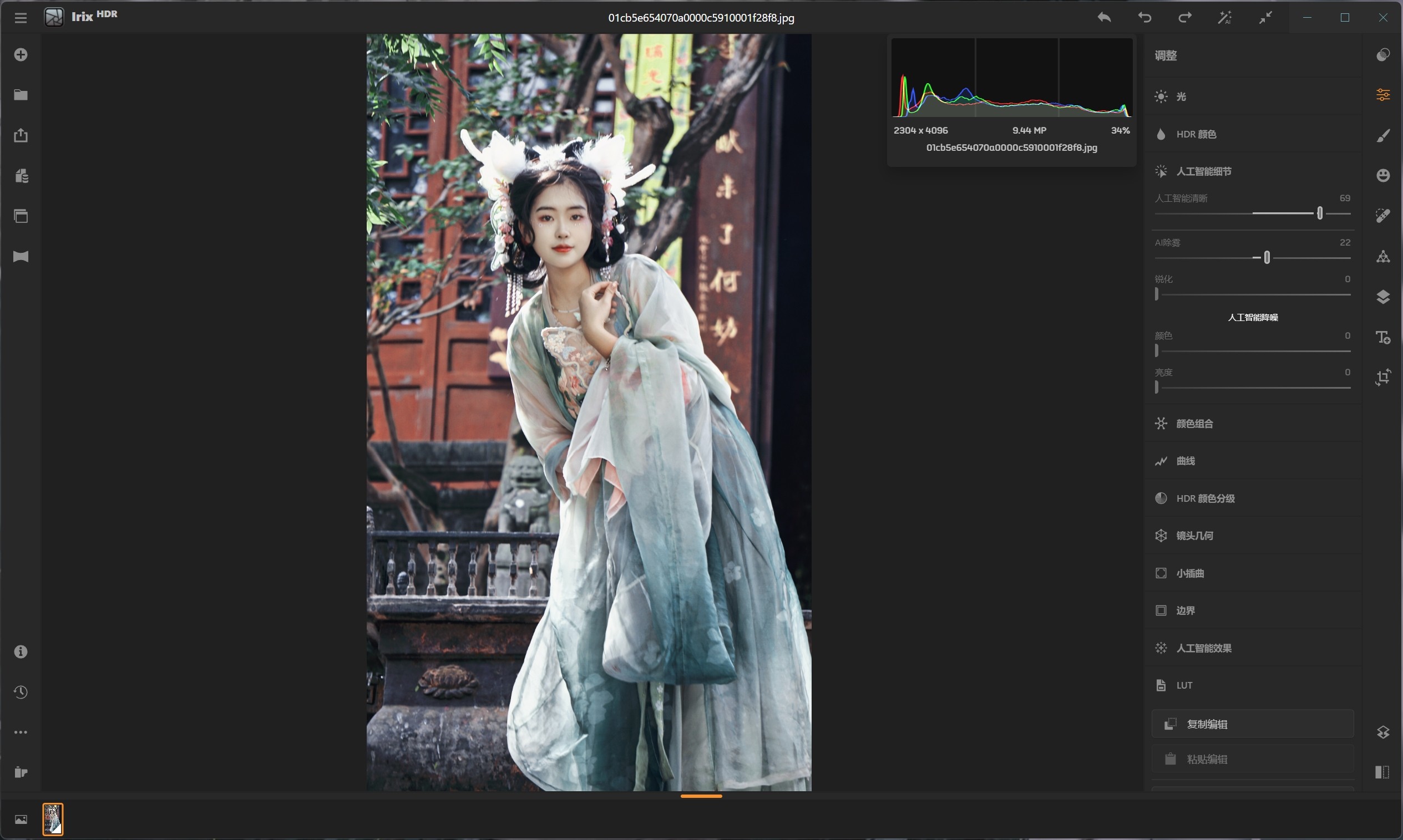
Task: Click the orange filmstrip handle bar
Action: click(x=701, y=796)
